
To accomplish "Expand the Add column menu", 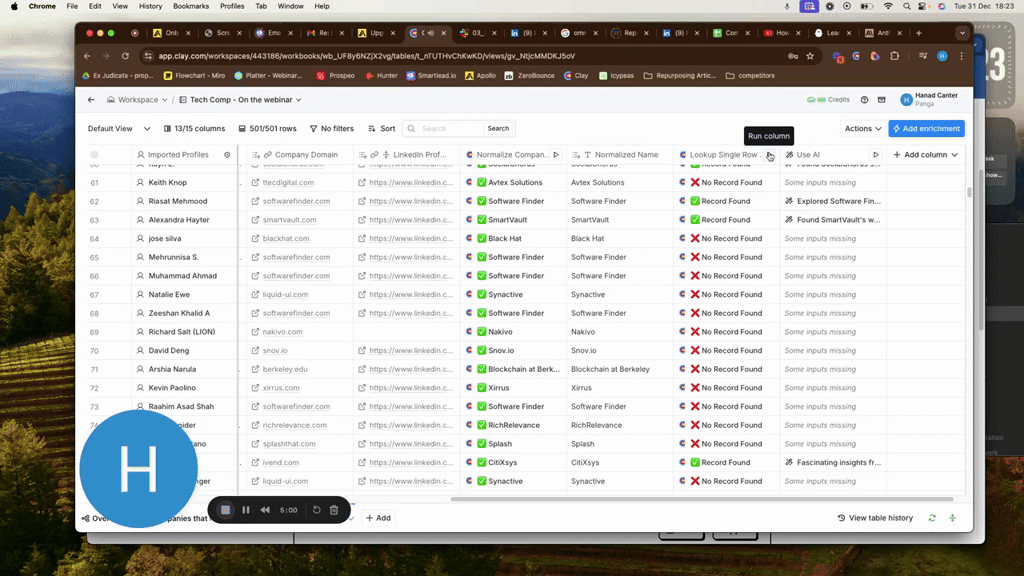I will [925, 155].
